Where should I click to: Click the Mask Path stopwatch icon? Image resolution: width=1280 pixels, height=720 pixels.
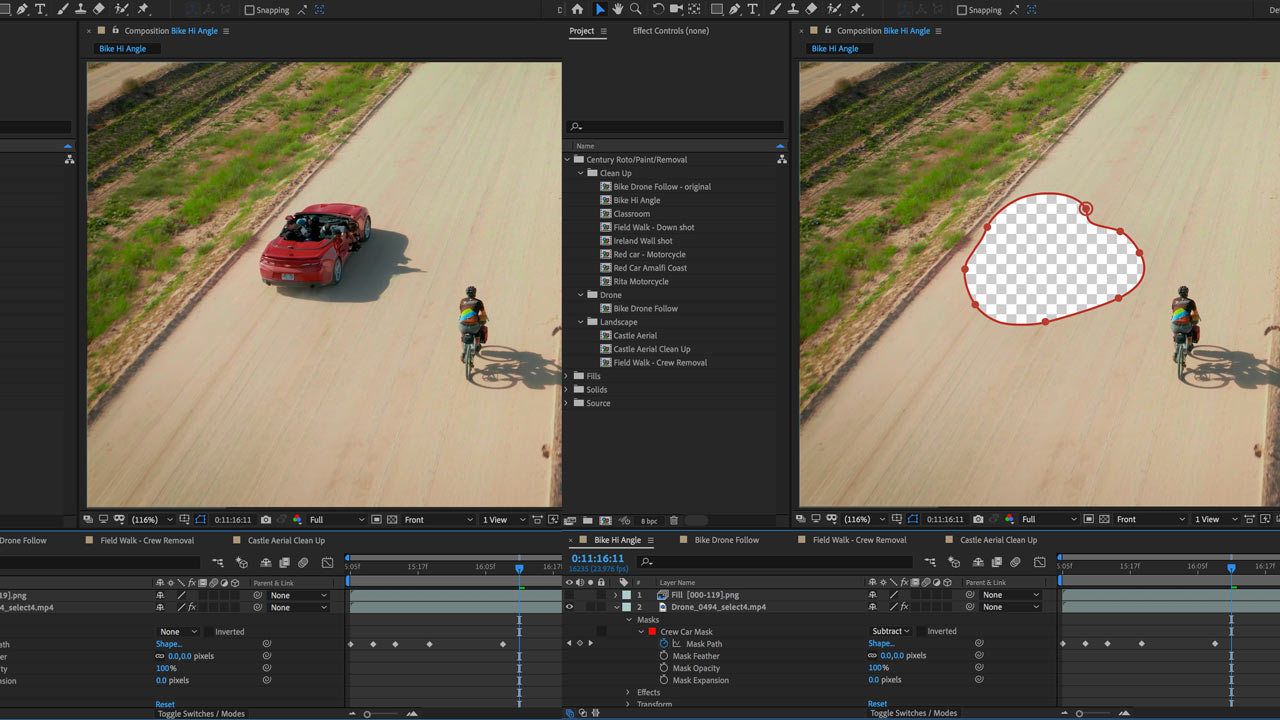(664, 644)
